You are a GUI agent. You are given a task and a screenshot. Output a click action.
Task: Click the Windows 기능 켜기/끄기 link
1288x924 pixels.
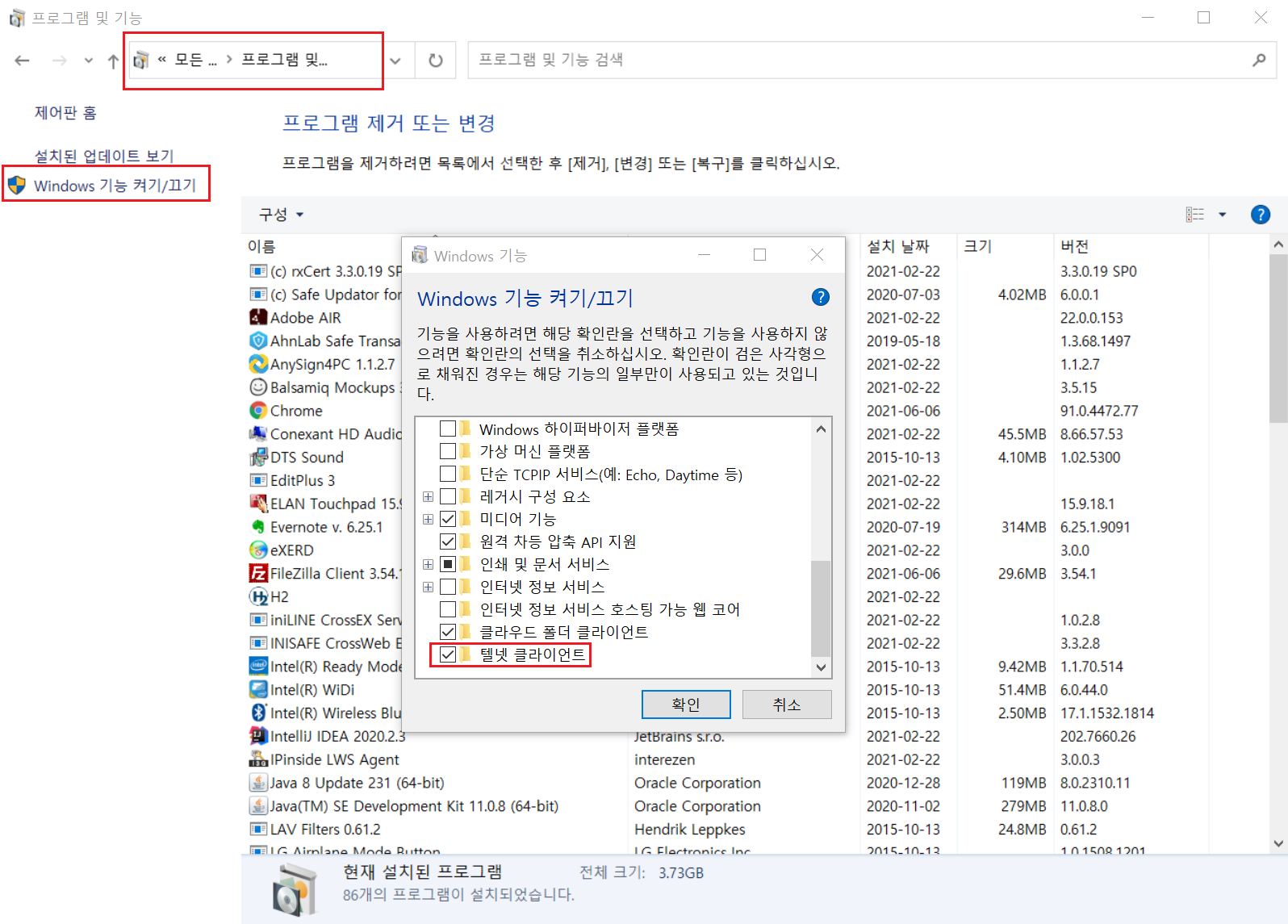point(115,186)
